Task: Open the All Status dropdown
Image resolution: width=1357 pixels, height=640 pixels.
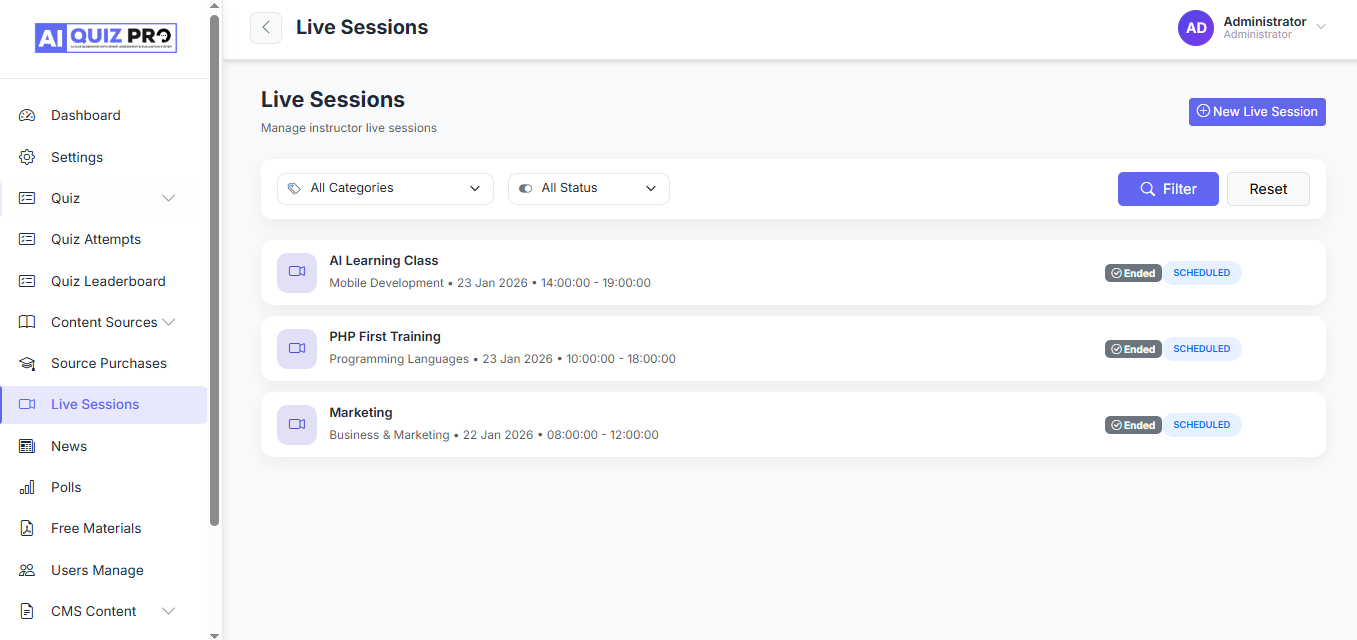Action: (589, 189)
